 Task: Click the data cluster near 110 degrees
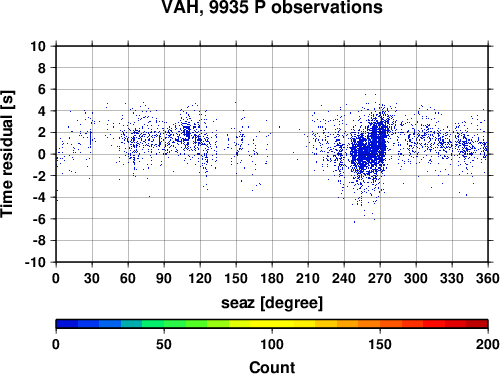click(187, 133)
